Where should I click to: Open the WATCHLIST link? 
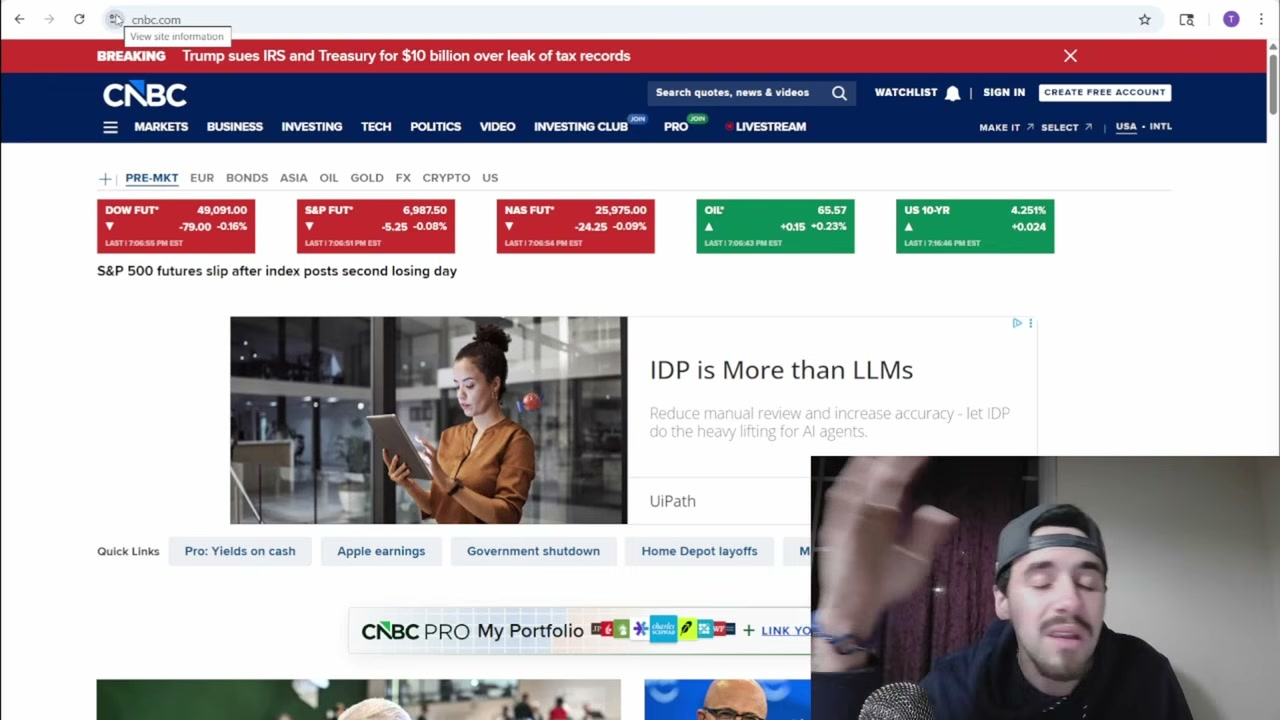(x=906, y=92)
